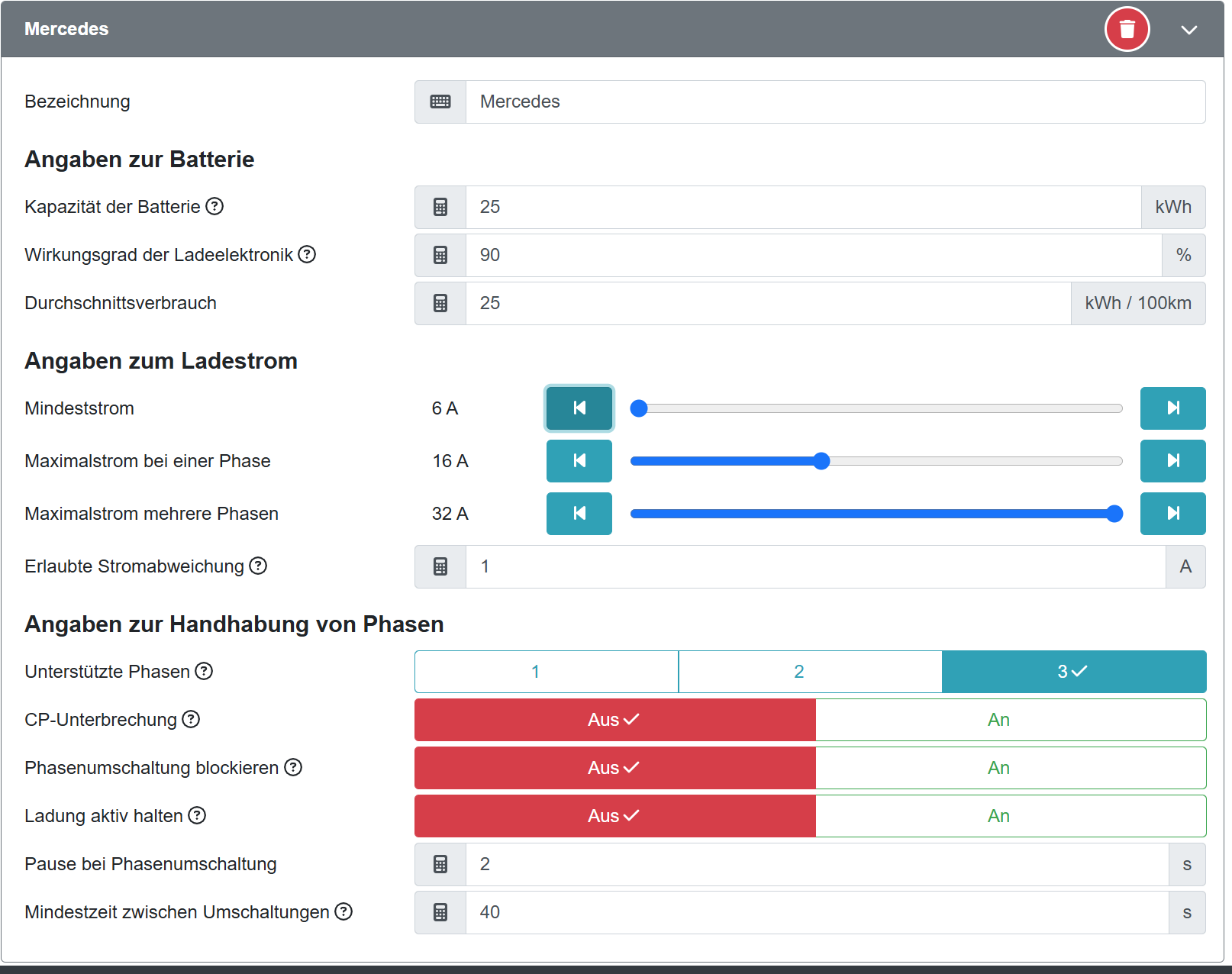Collapse the Mercedes panel with chevron
The height and width of the screenshot is (974, 1232).
coord(1188,30)
